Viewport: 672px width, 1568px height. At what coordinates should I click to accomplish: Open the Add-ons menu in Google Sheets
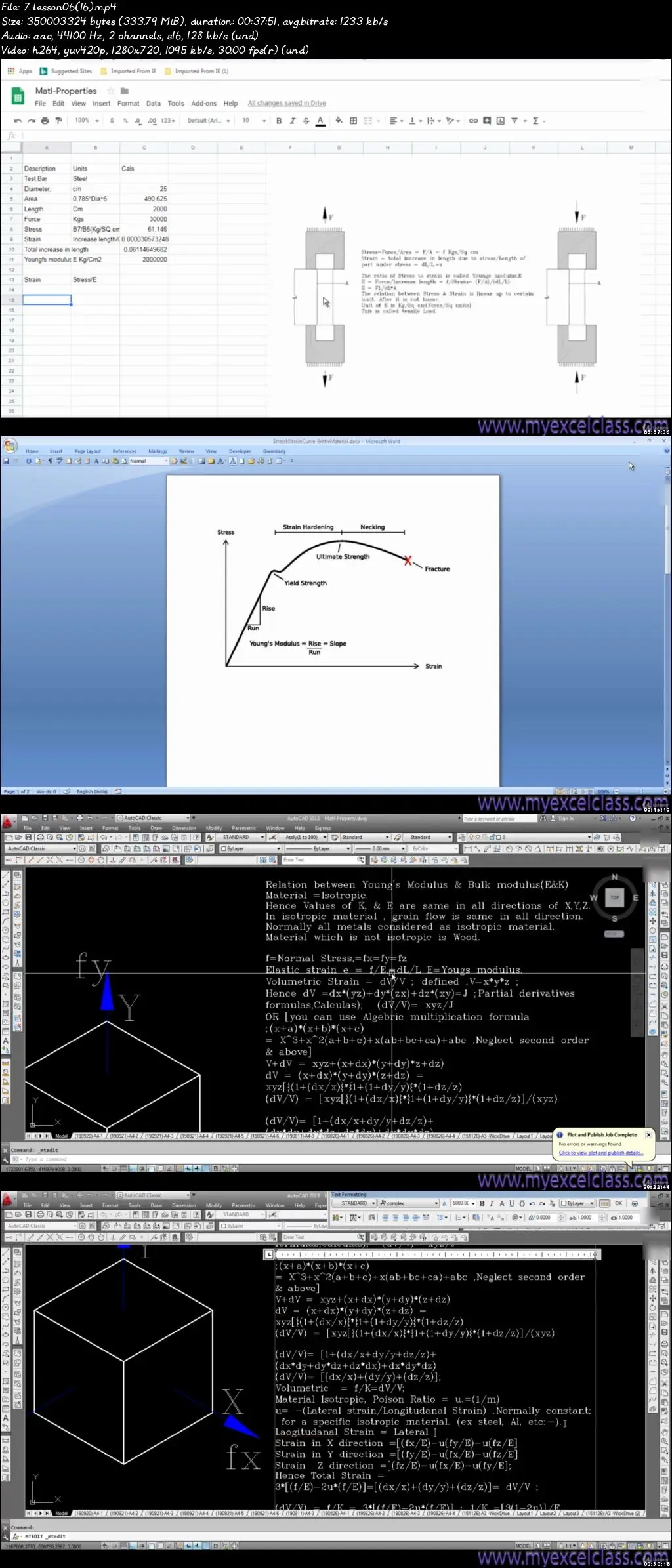pos(203,104)
